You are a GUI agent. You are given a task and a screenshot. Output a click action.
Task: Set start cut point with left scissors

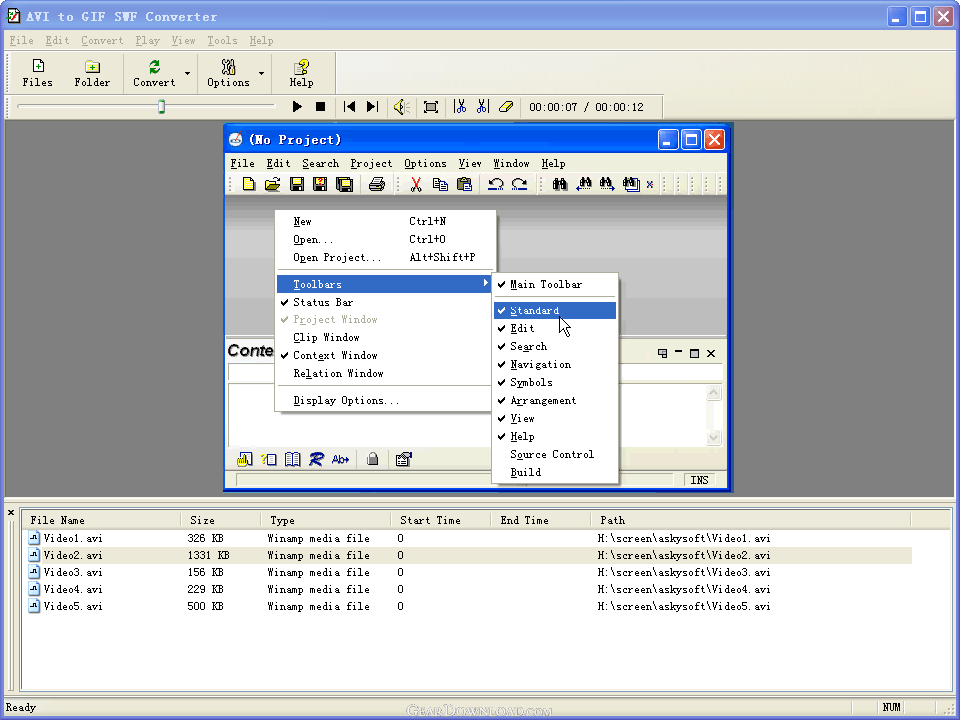coord(460,107)
